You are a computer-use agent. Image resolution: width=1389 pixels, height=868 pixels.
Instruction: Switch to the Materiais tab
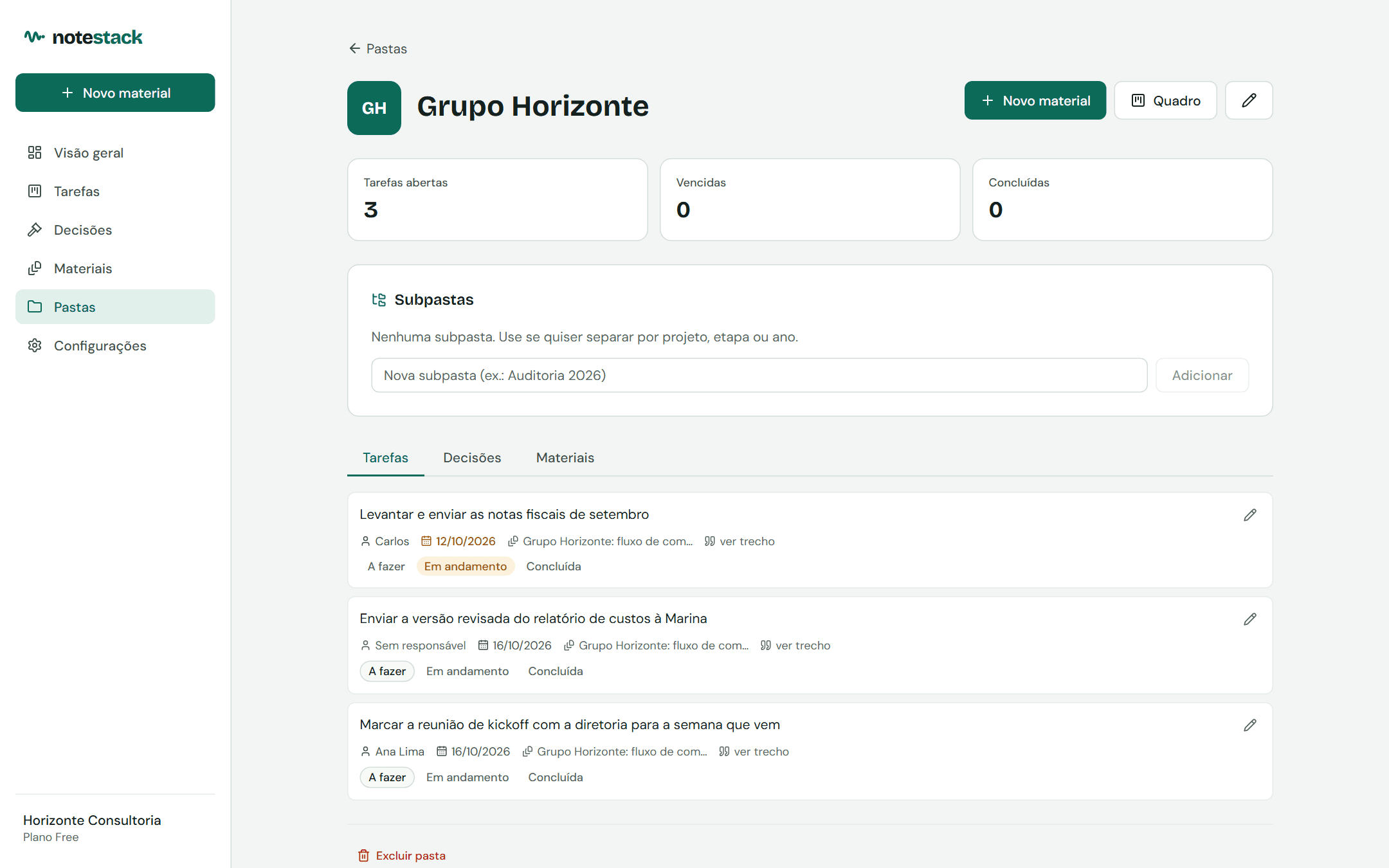tap(565, 458)
